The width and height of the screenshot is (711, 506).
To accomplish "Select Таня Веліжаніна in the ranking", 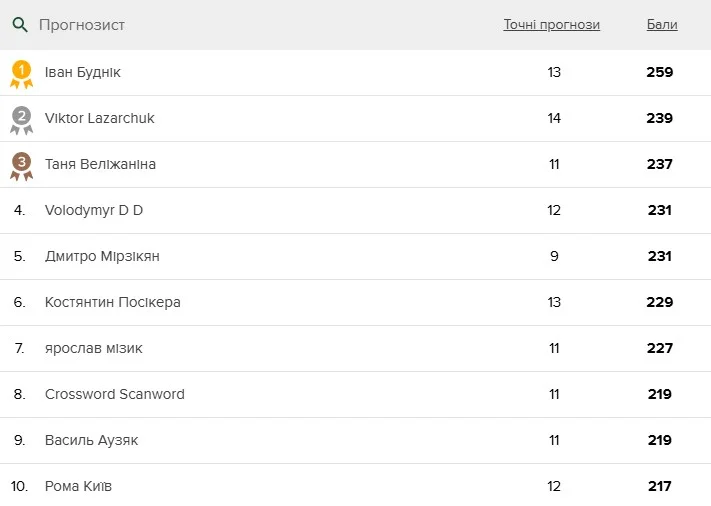I will [100, 164].
